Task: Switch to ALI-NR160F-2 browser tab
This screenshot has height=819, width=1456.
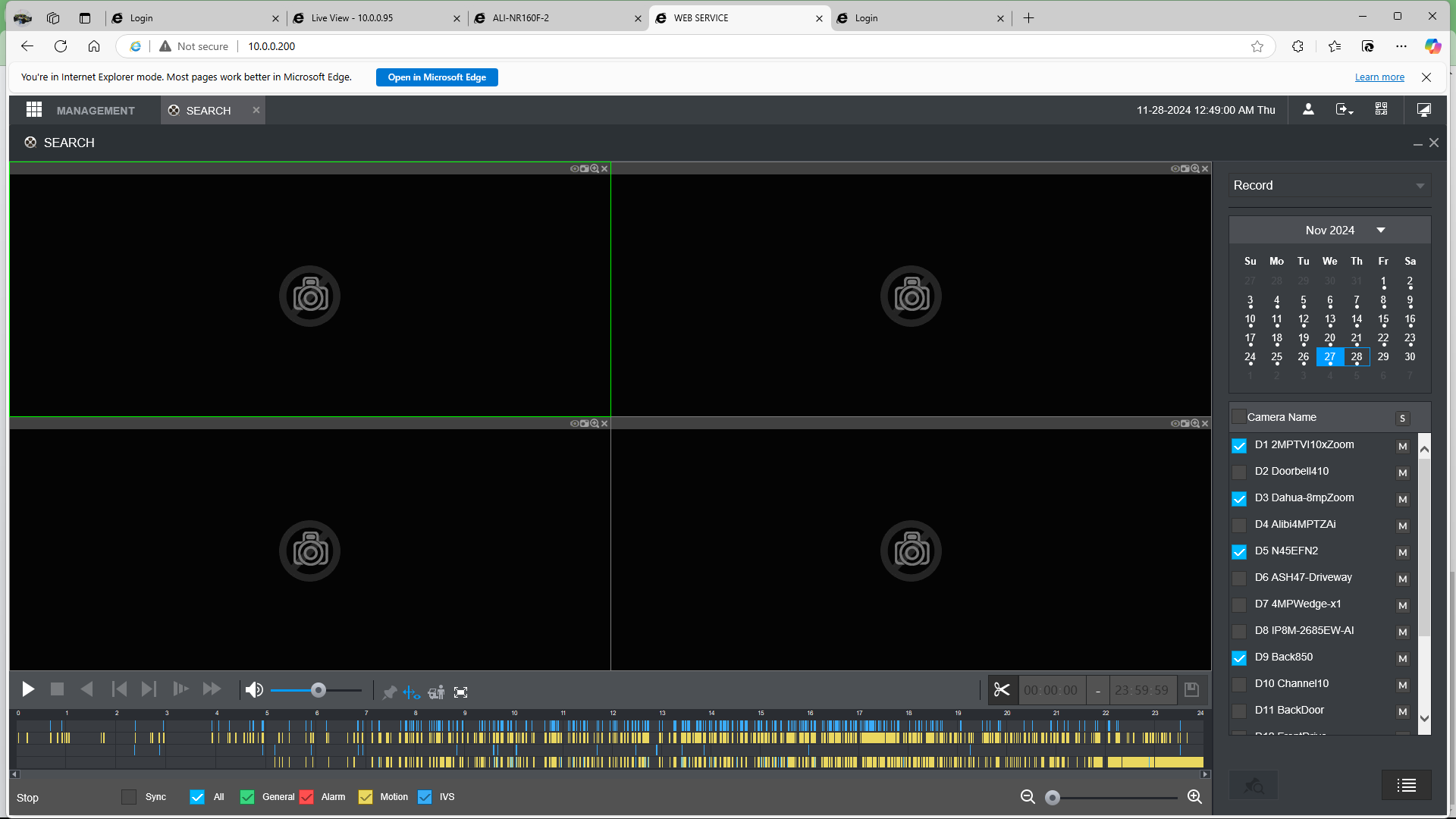Action: pos(557,18)
